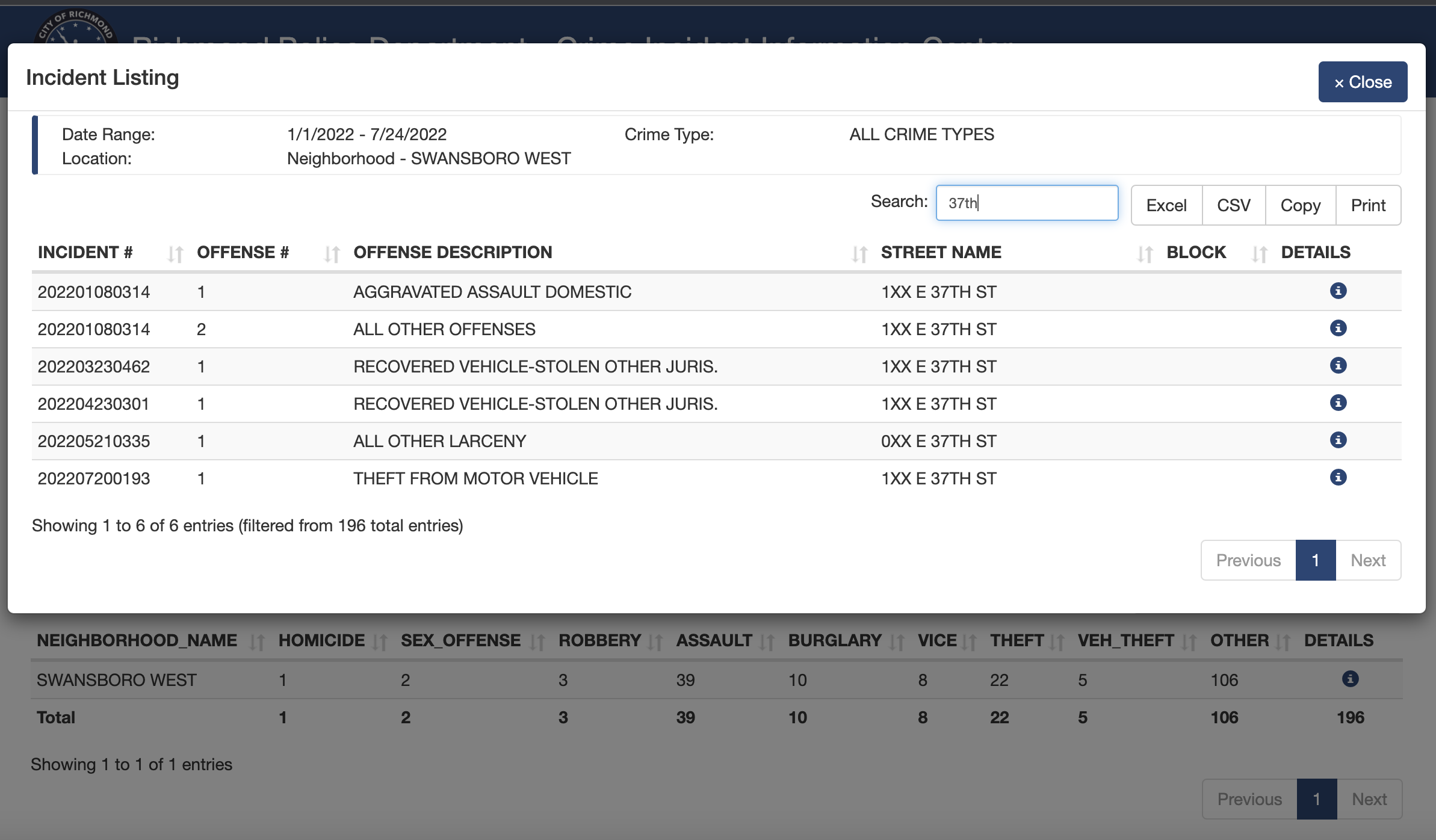The height and width of the screenshot is (840, 1436).
Task: Sort background table by VEH_THEFT arrows
Action: tap(1189, 642)
